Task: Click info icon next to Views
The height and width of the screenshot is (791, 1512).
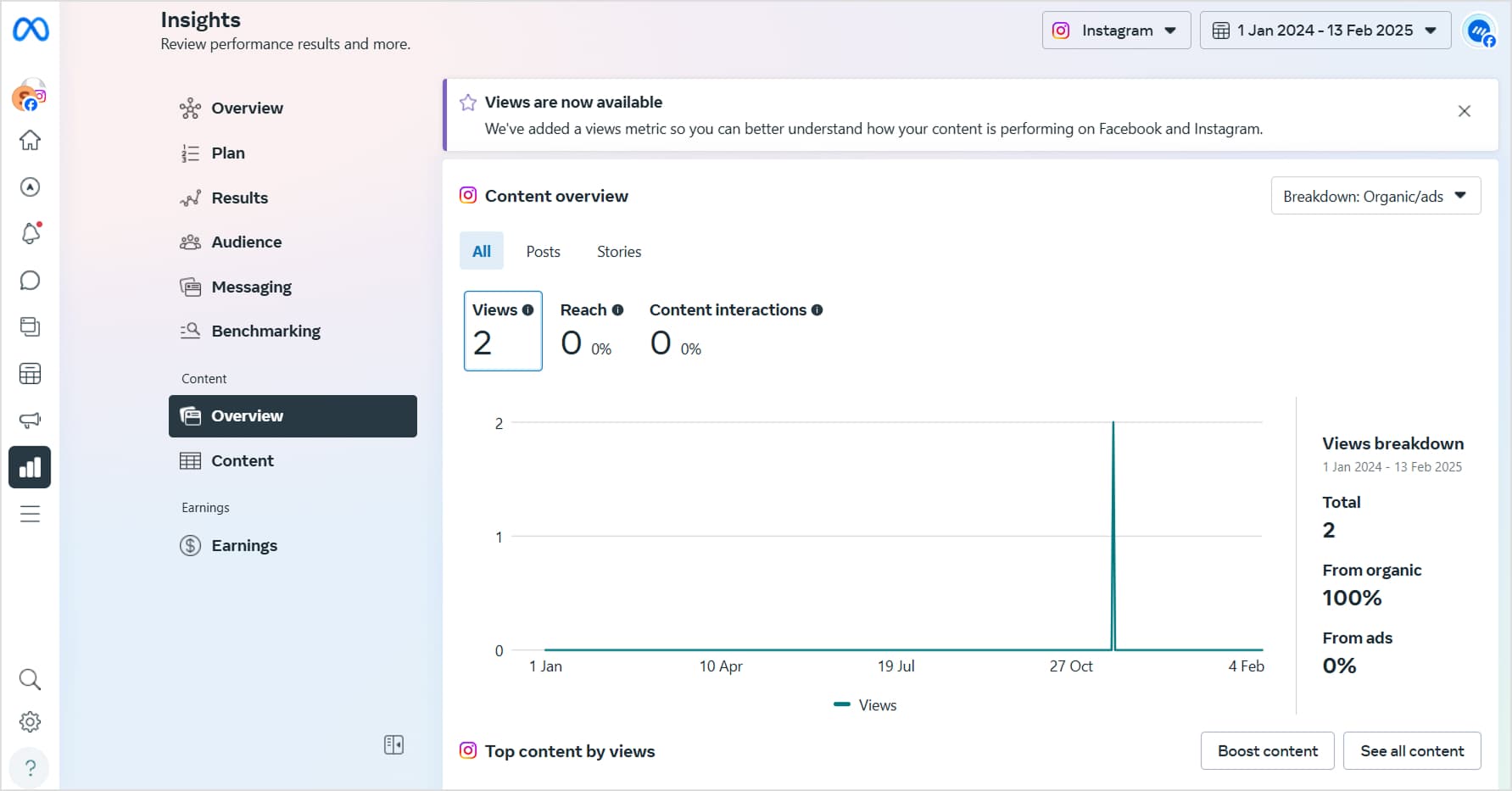Action: 528,310
